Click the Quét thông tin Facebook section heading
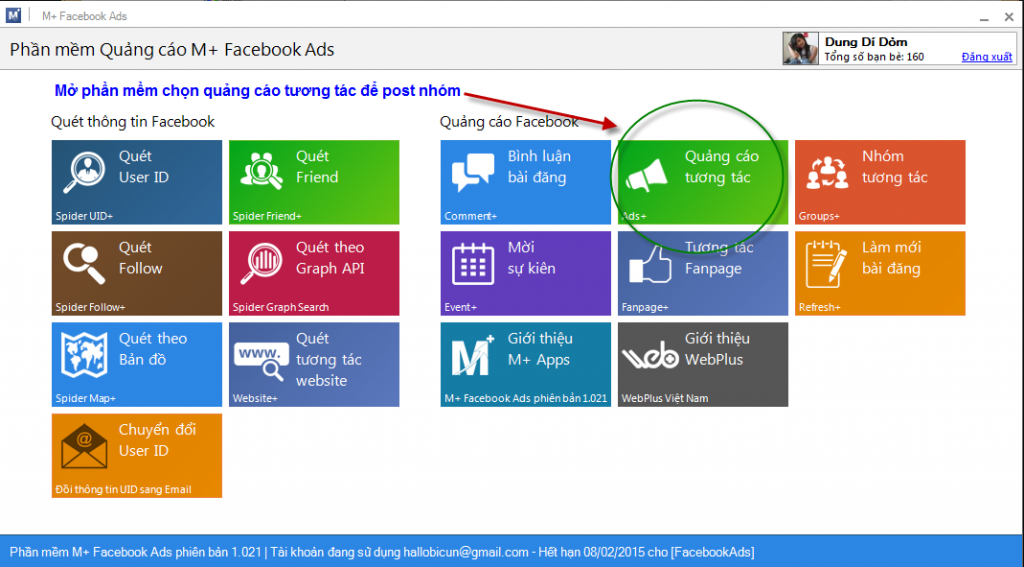The height and width of the screenshot is (567, 1024). tap(133, 122)
